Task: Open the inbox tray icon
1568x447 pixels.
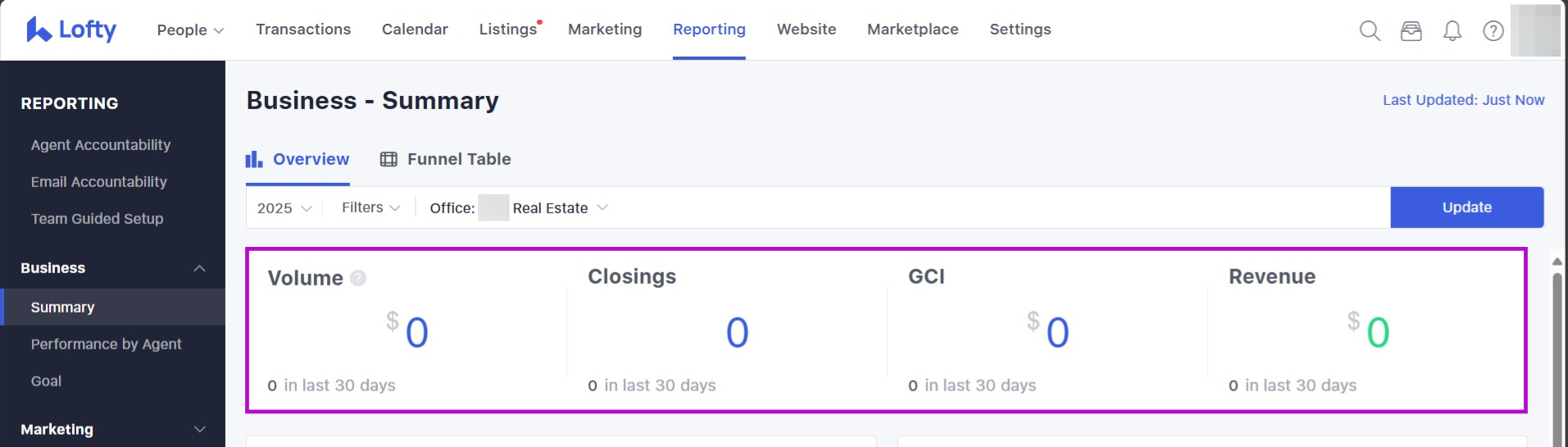Action: point(1411,31)
